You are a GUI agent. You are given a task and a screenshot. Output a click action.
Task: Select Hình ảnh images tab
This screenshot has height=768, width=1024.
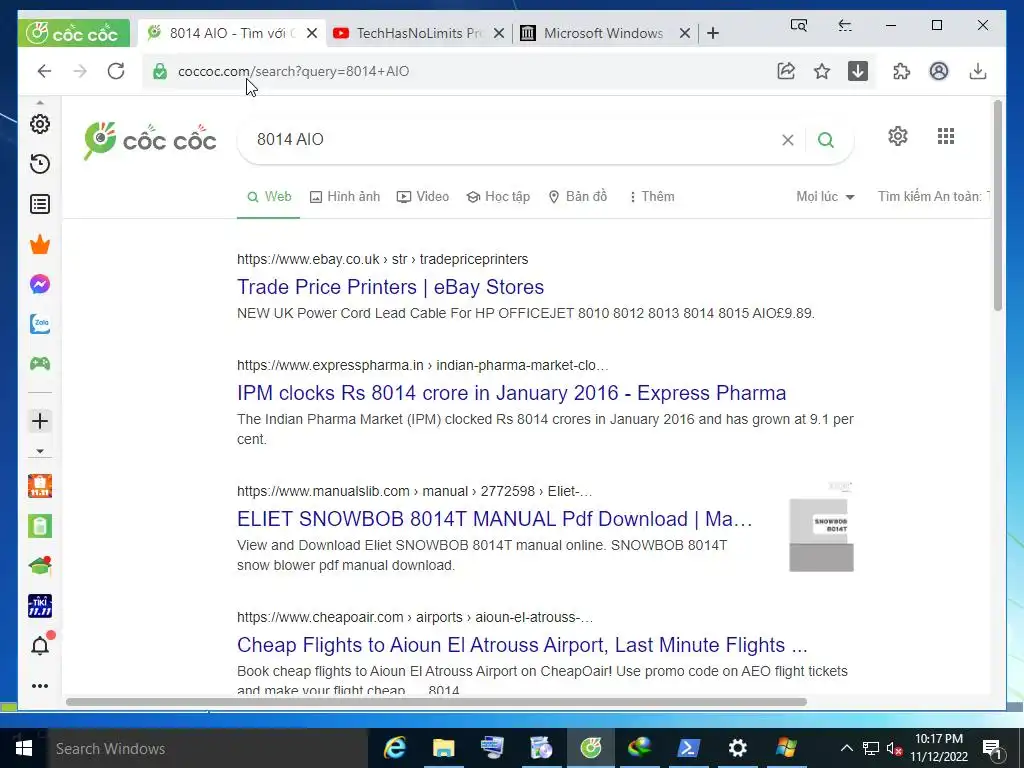pyautogui.click(x=345, y=197)
